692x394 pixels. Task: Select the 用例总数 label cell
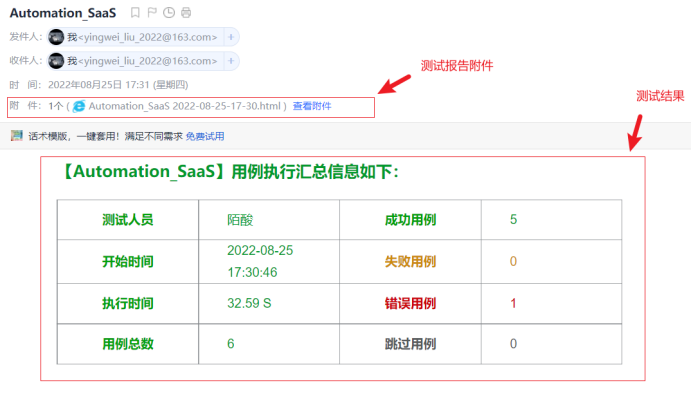pos(128,344)
